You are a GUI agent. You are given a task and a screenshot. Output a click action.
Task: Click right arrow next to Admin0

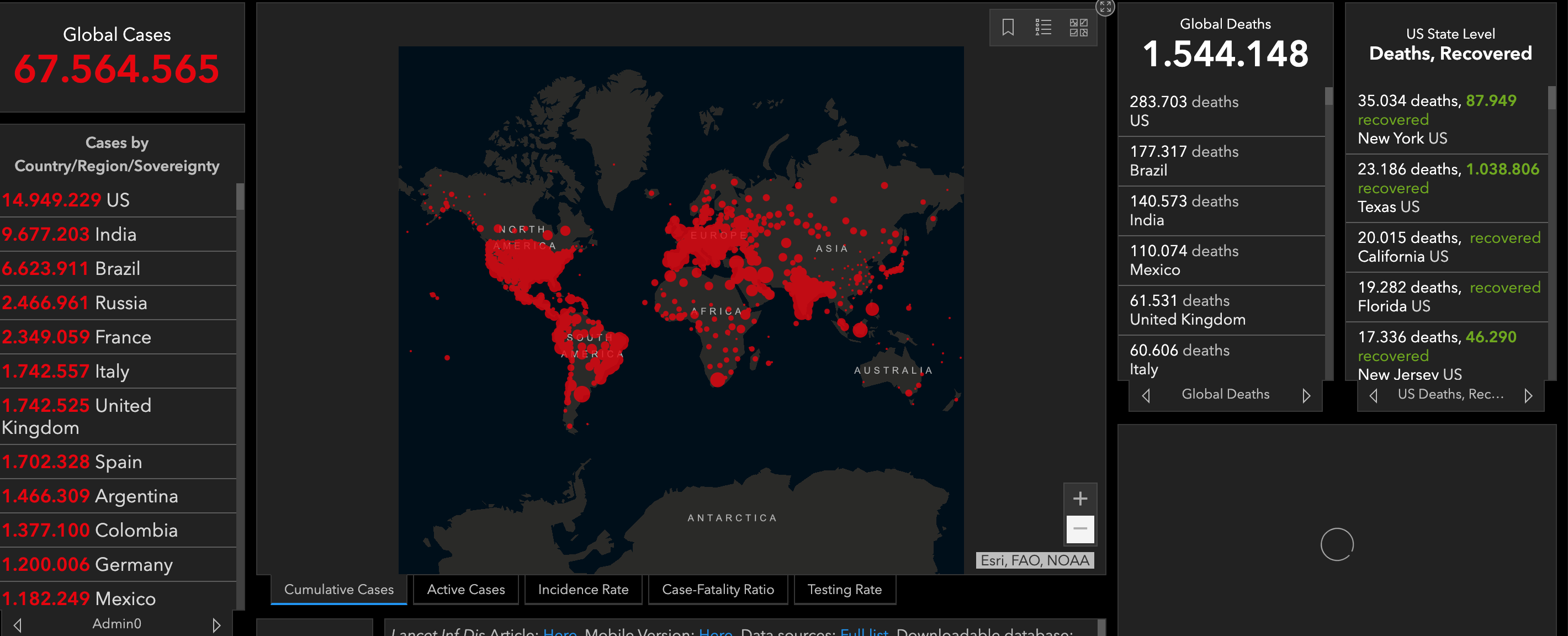pyautogui.click(x=216, y=625)
